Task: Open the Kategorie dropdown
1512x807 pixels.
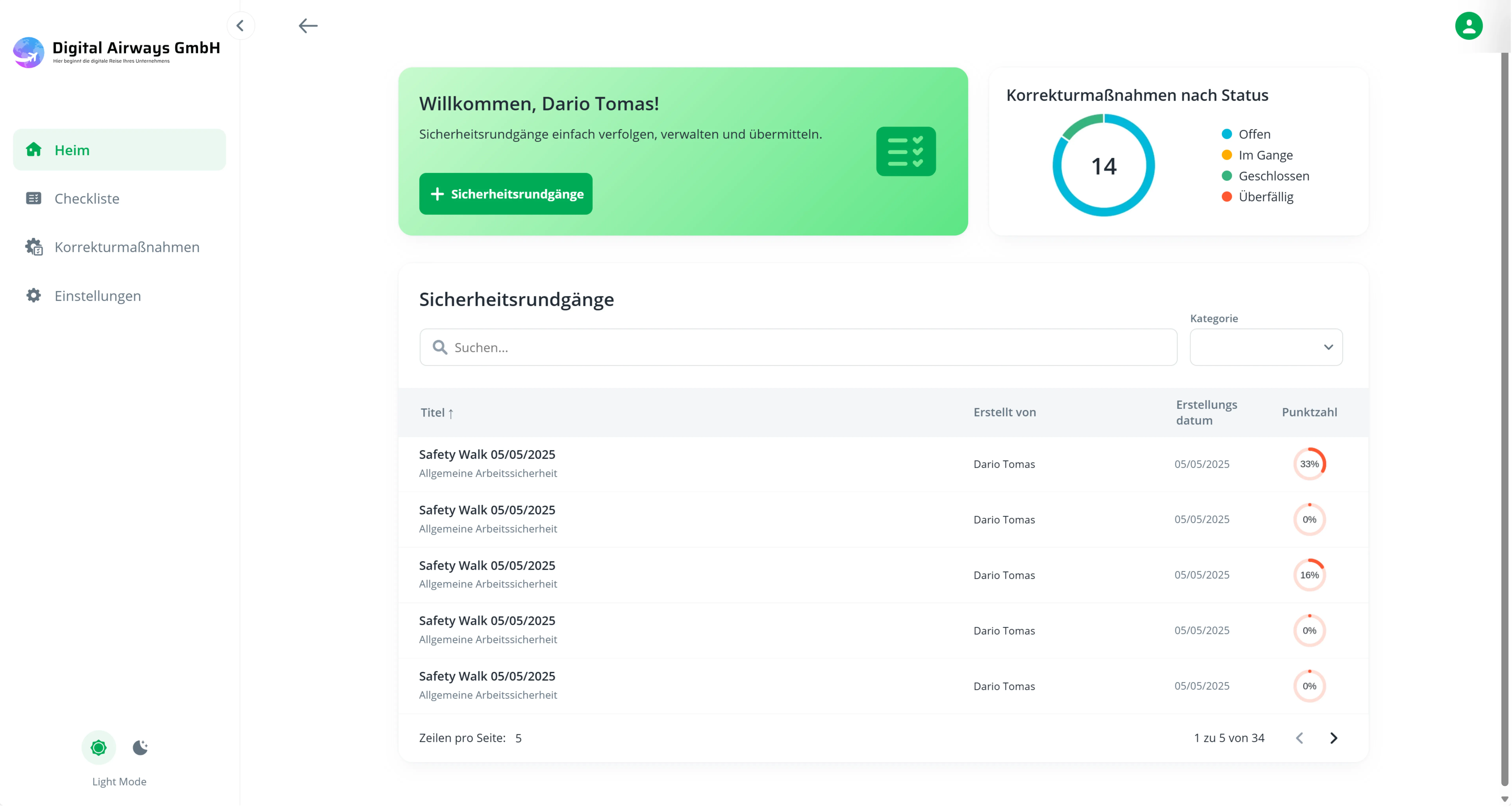Action: (1266, 347)
